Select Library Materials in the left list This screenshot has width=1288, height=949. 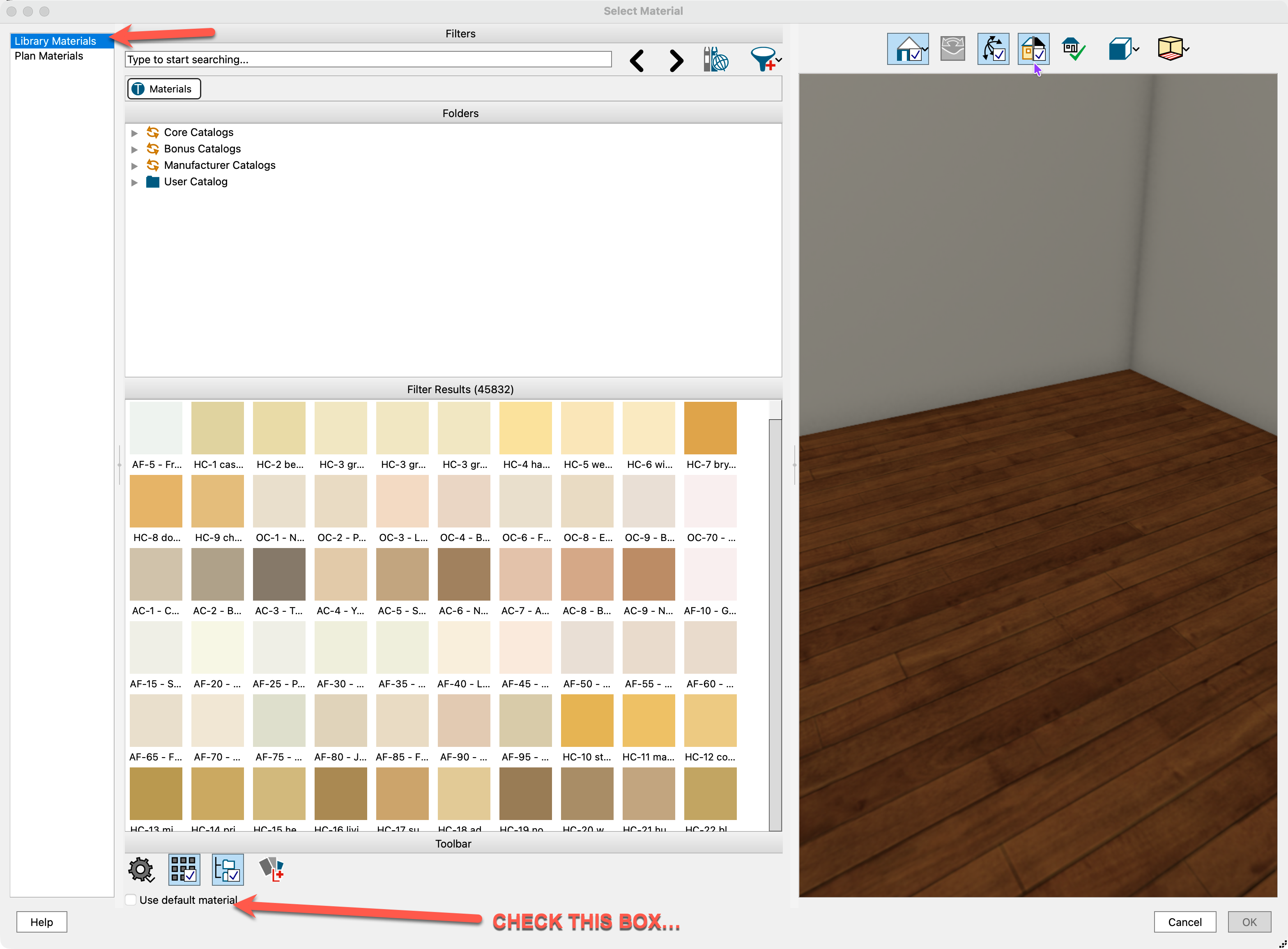[55, 41]
